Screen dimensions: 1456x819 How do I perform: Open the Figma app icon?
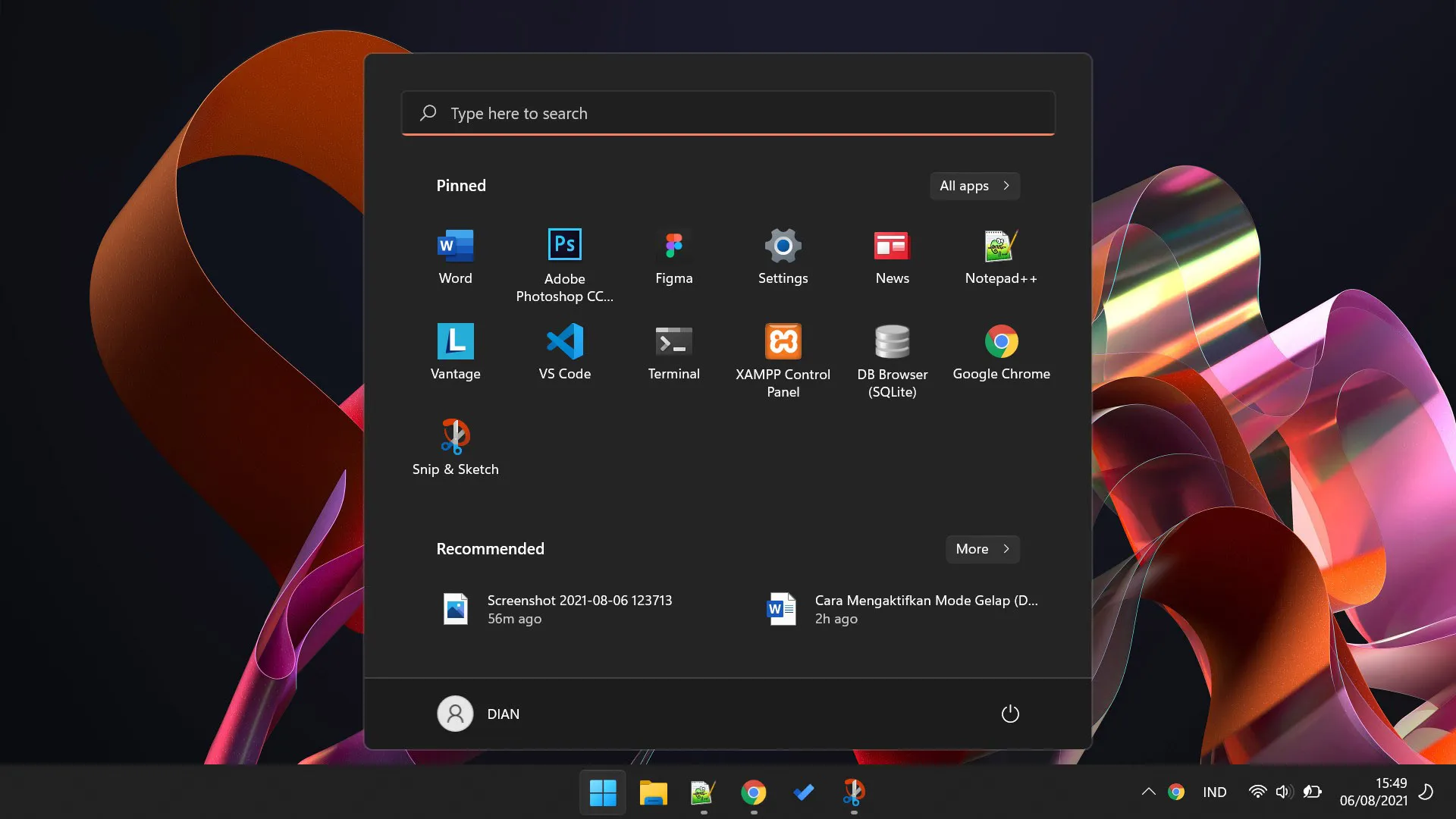tap(673, 256)
